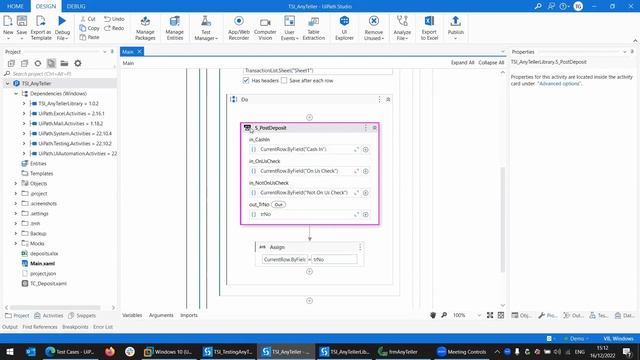Click Collapse All in designer
Viewport: 640px width, 360px height.
coord(491,62)
